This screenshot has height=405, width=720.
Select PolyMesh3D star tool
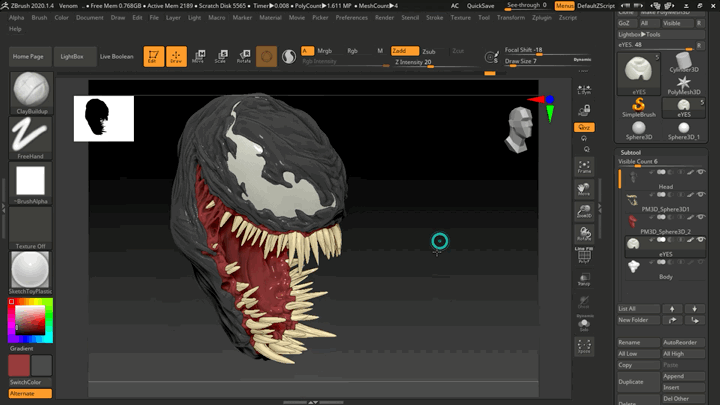[x=683, y=85]
